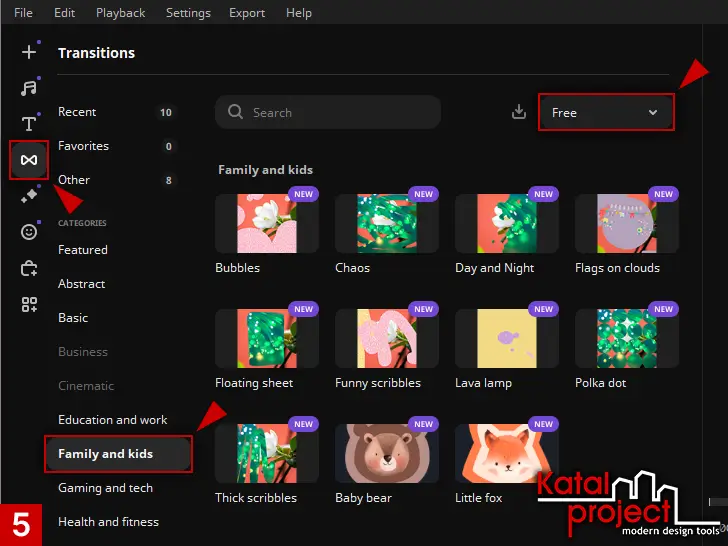Select the Basic category

tap(73, 318)
